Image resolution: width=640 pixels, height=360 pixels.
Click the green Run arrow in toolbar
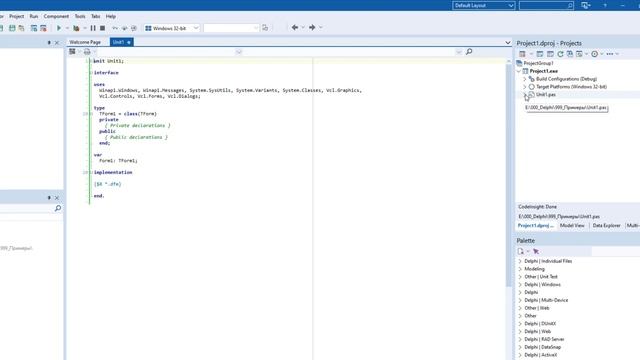[59, 28]
